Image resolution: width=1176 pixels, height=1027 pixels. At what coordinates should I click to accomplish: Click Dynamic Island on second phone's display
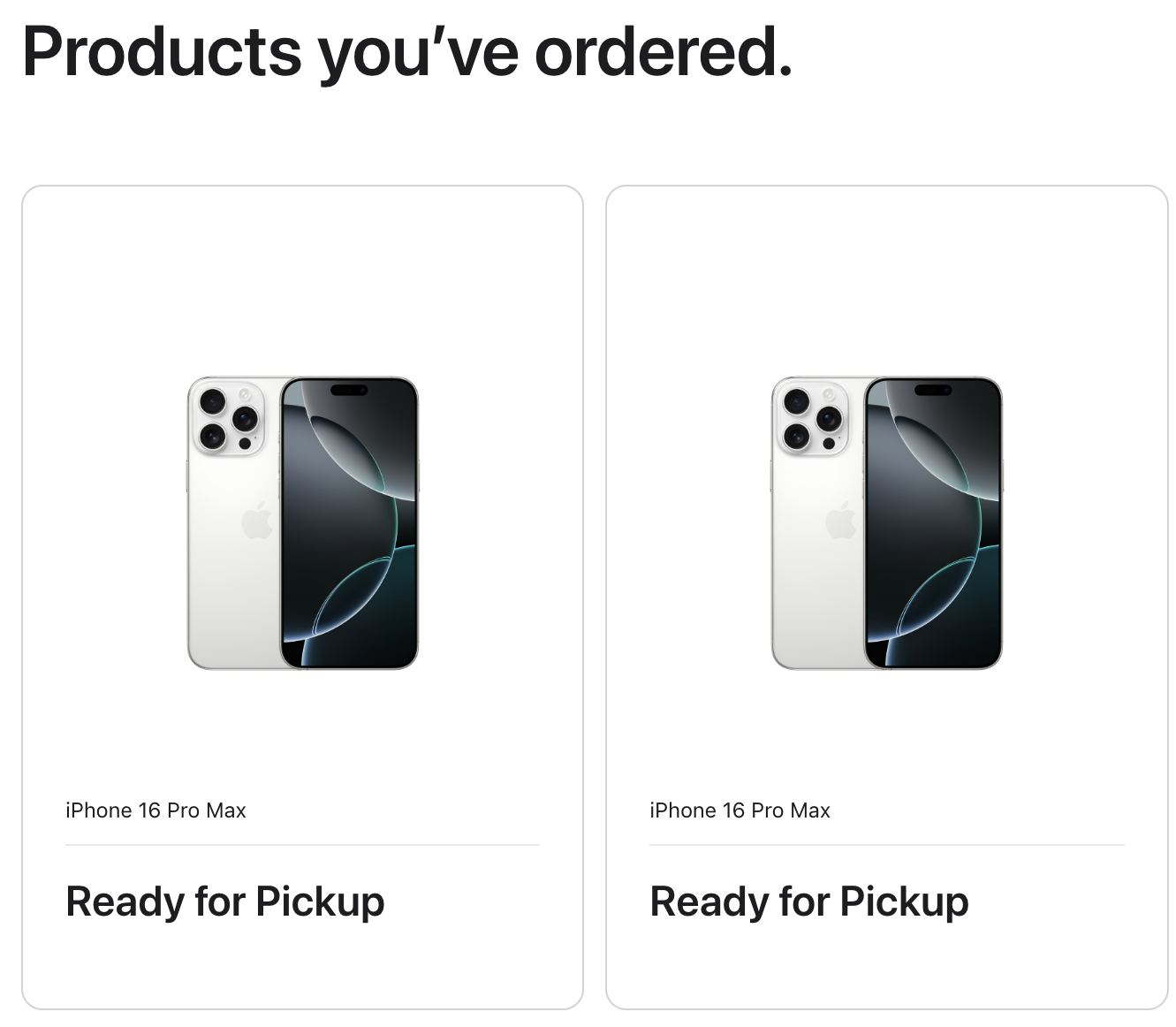tap(933, 390)
